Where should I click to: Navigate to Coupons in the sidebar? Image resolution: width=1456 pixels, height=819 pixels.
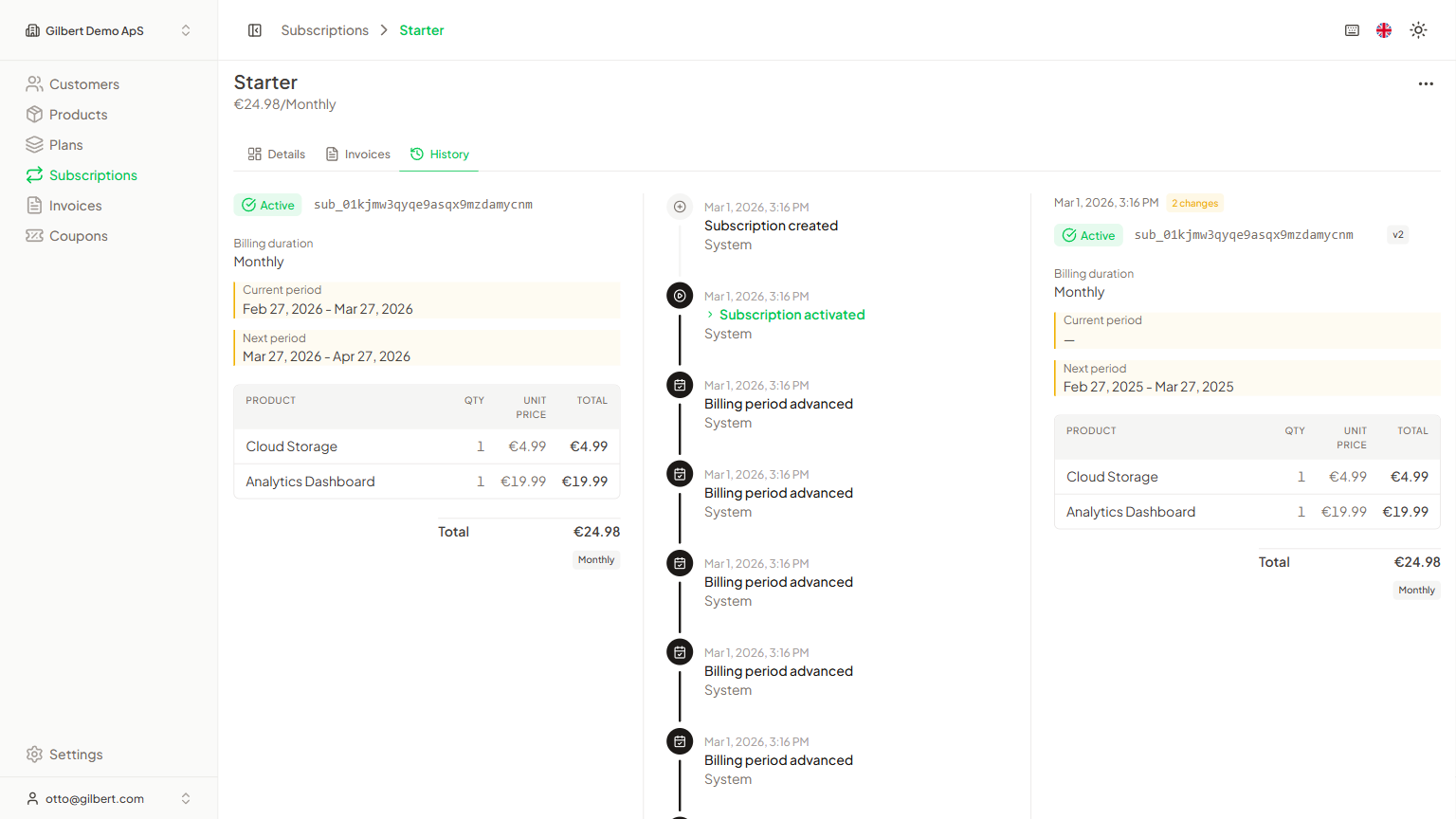pyautogui.click(x=78, y=236)
